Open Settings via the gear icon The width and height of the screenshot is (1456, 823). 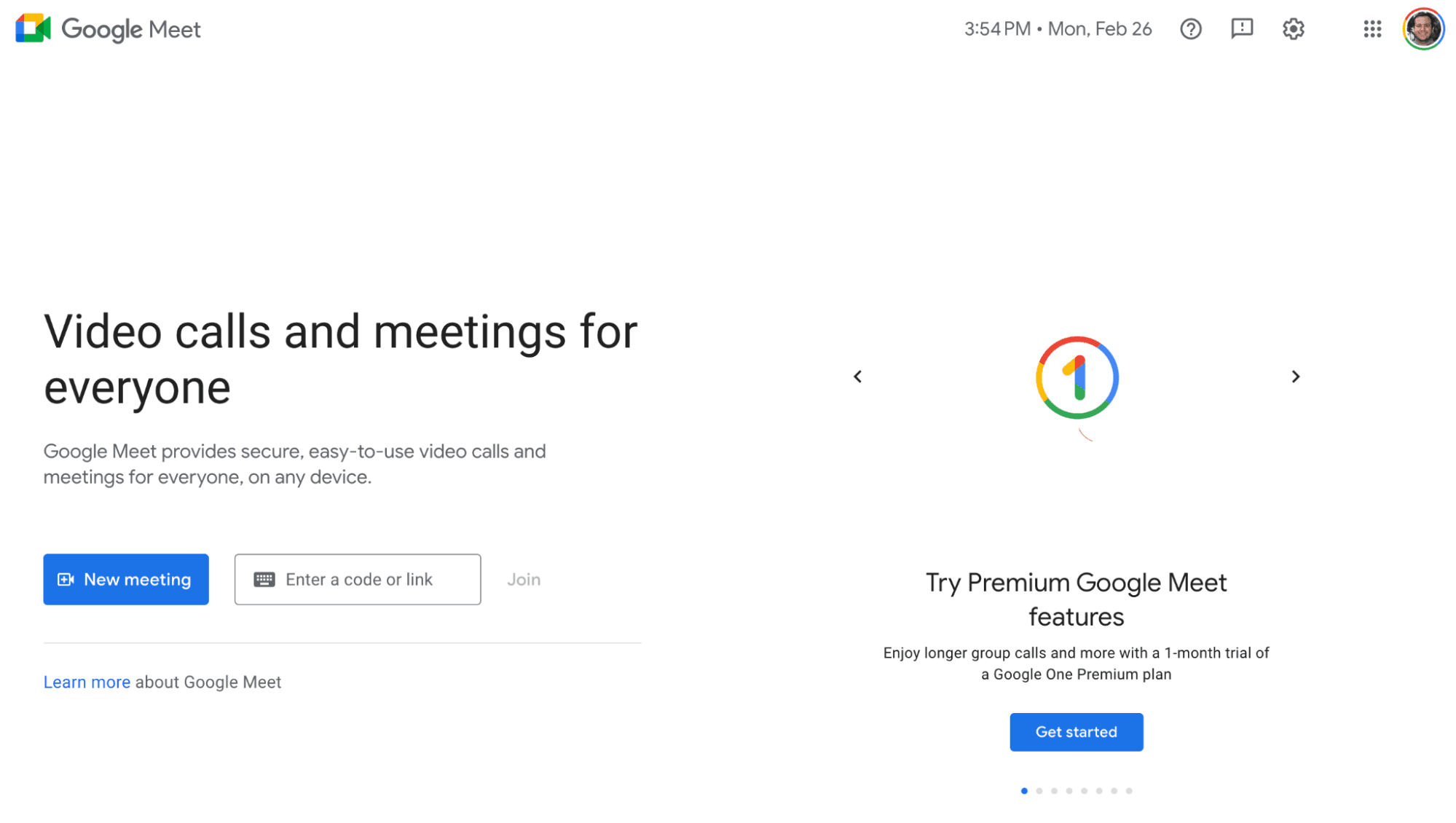pyautogui.click(x=1294, y=29)
